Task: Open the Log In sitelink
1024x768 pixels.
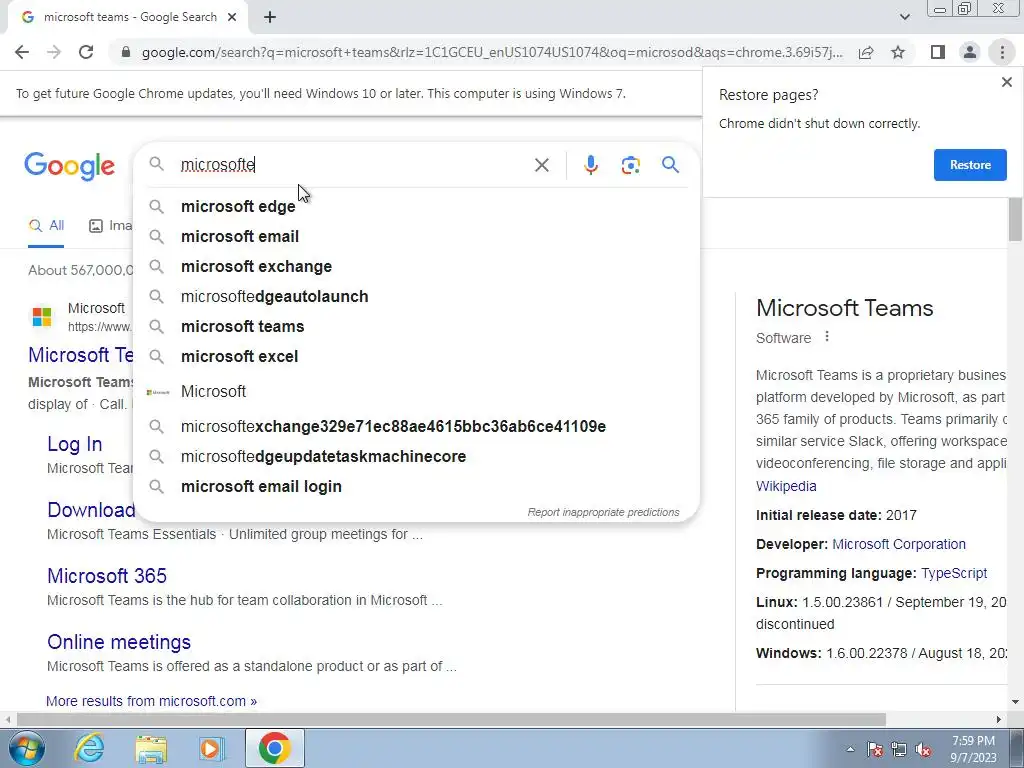Action: [x=74, y=444]
